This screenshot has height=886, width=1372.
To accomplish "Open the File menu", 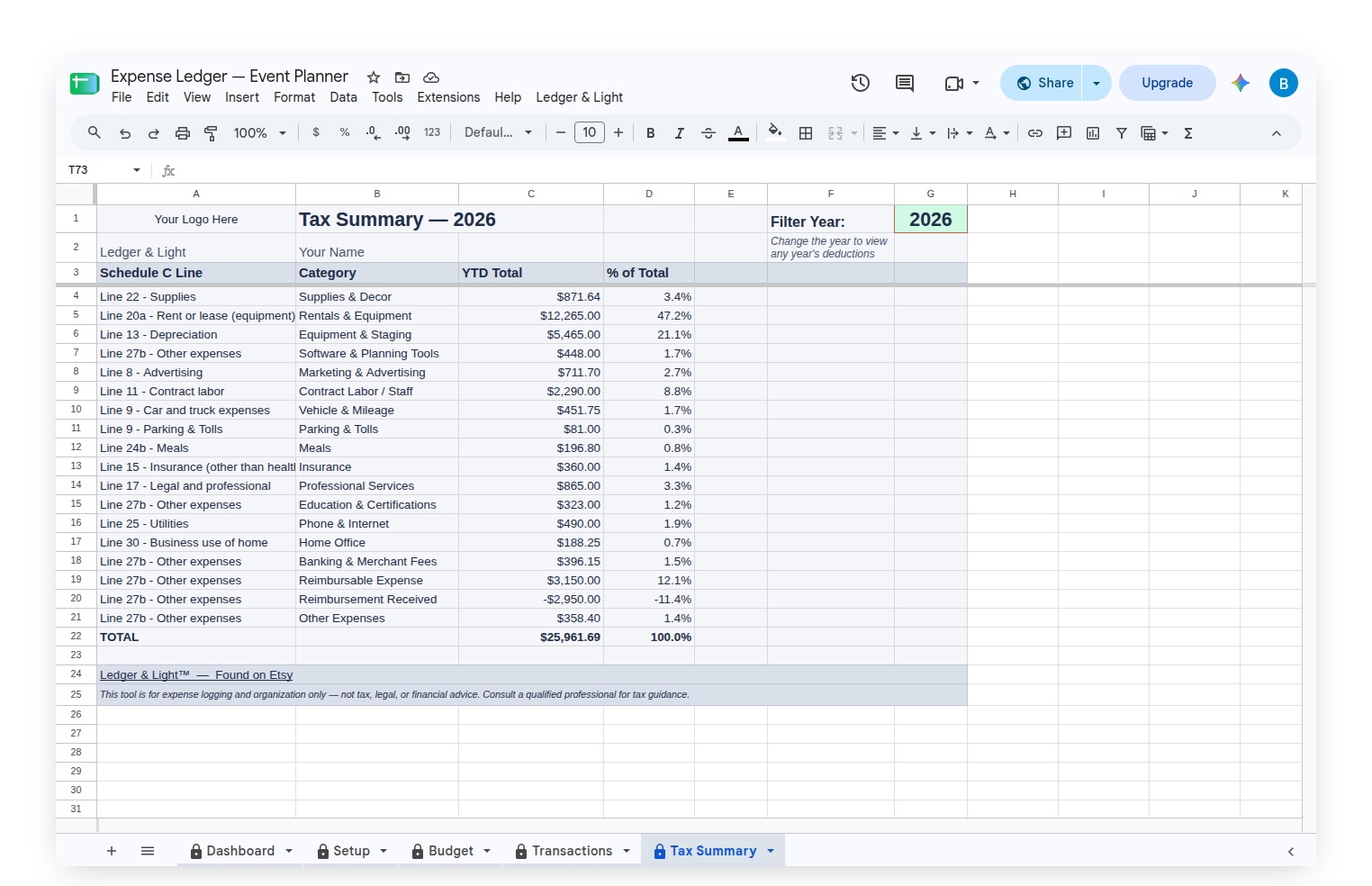I will [x=122, y=97].
